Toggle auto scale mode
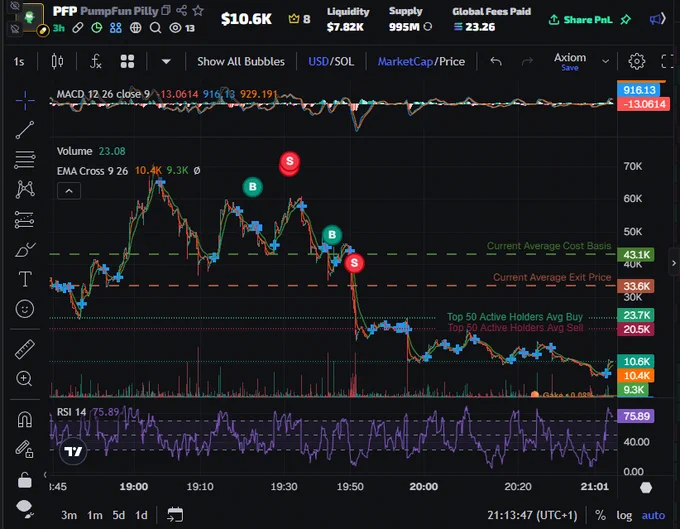The height and width of the screenshot is (529, 680). [653, 515]
